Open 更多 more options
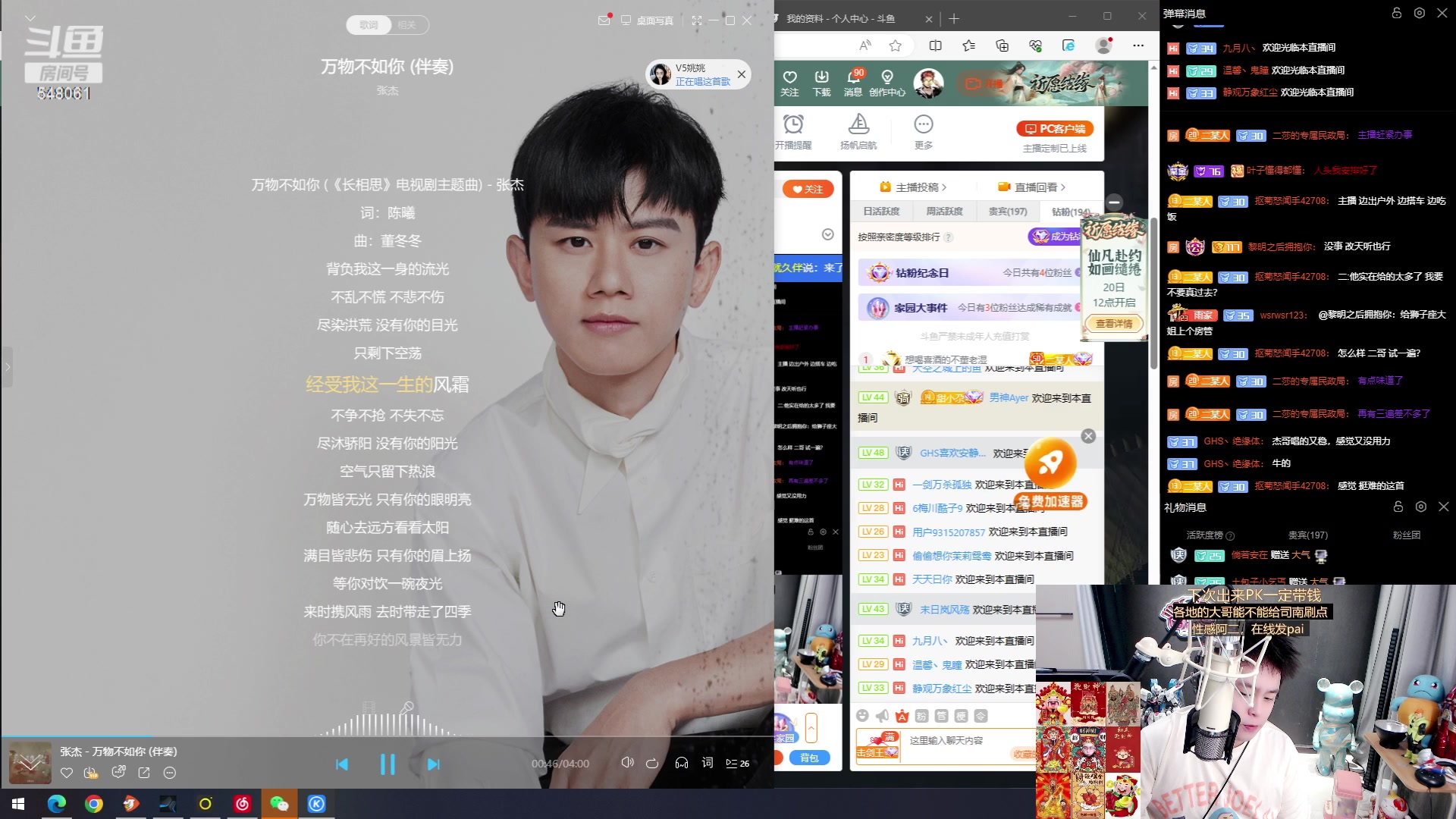Screen dimensions: 1456x819 pyautogui.click(x=923, y=131)
